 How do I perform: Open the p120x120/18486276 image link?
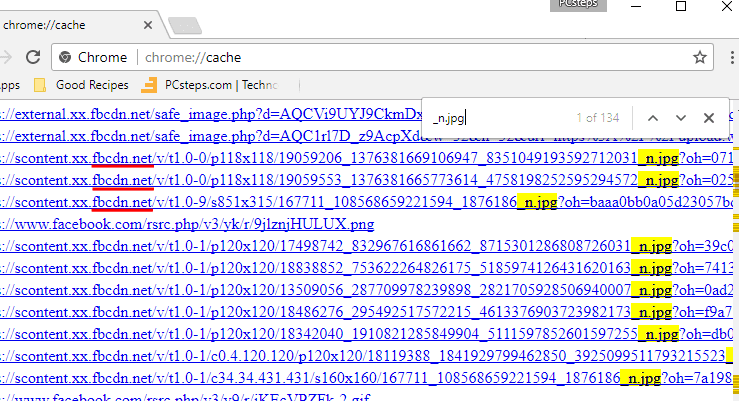[x=367, y=312]
